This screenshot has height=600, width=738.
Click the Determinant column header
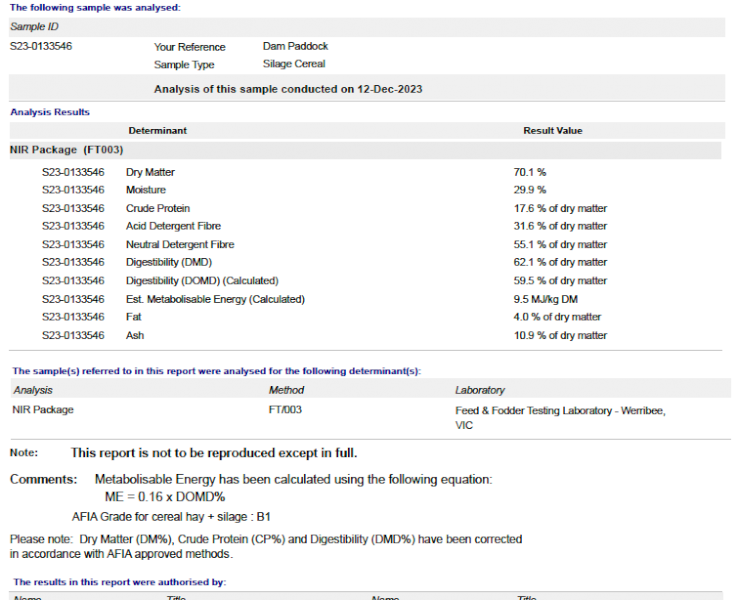click(157, 131)
